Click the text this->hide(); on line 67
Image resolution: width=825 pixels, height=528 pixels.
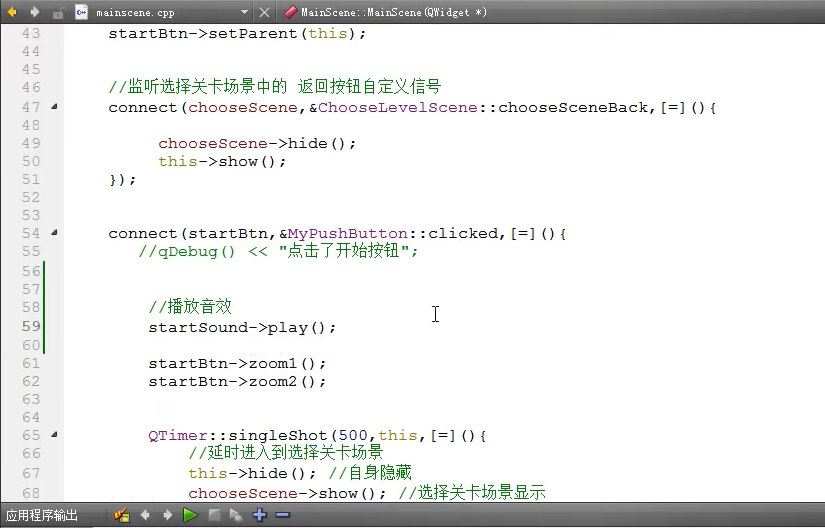[x=253, y=473]
